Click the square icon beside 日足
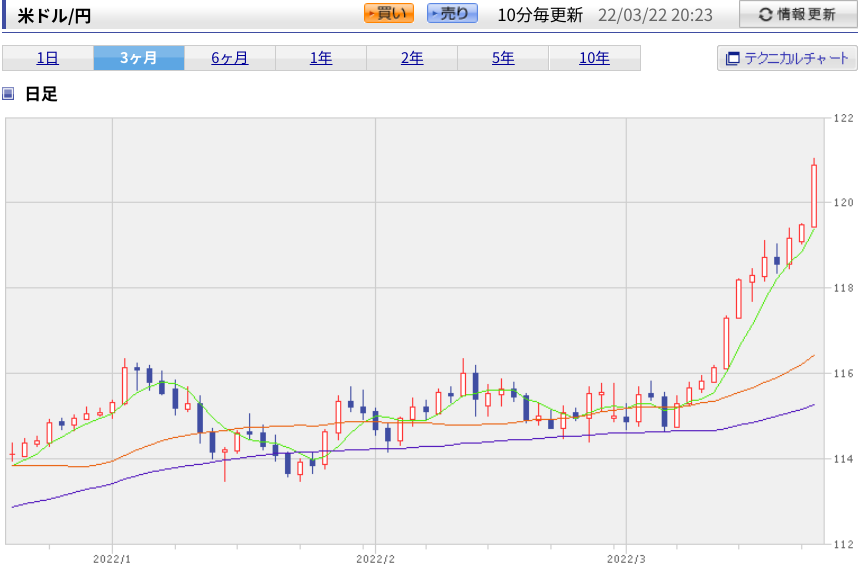The height and width of the screenshot is (571, 861). pyautogui.click(x=8, y=94)
